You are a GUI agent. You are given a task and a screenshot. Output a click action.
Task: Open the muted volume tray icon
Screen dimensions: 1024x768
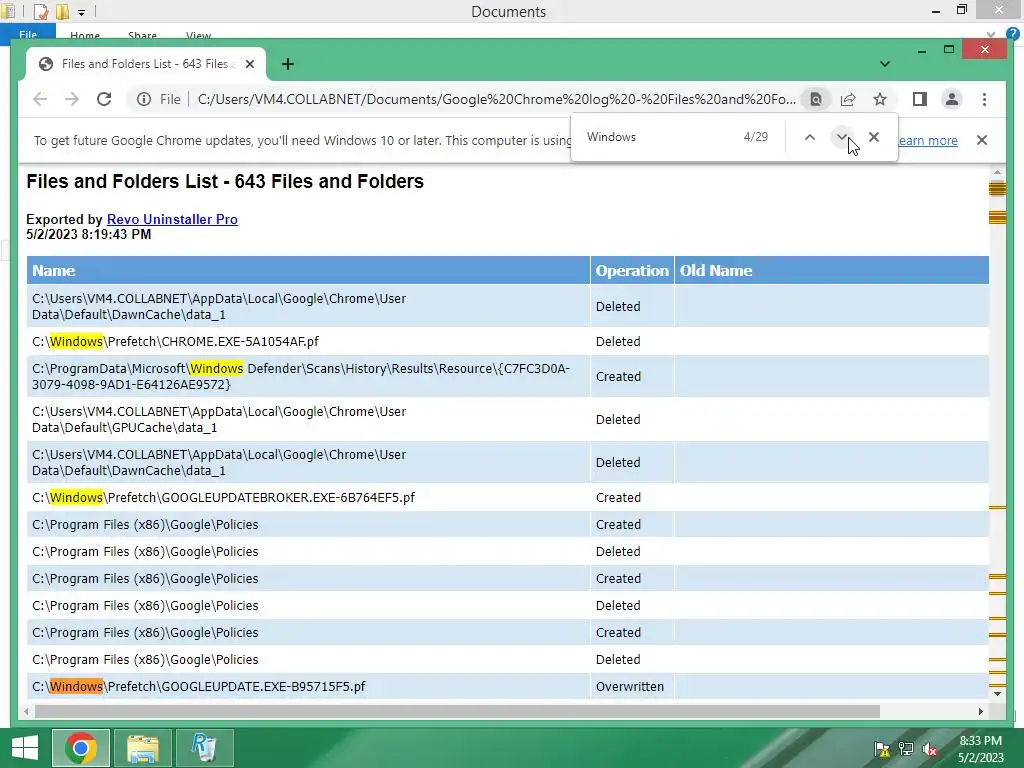coord(930,749)
